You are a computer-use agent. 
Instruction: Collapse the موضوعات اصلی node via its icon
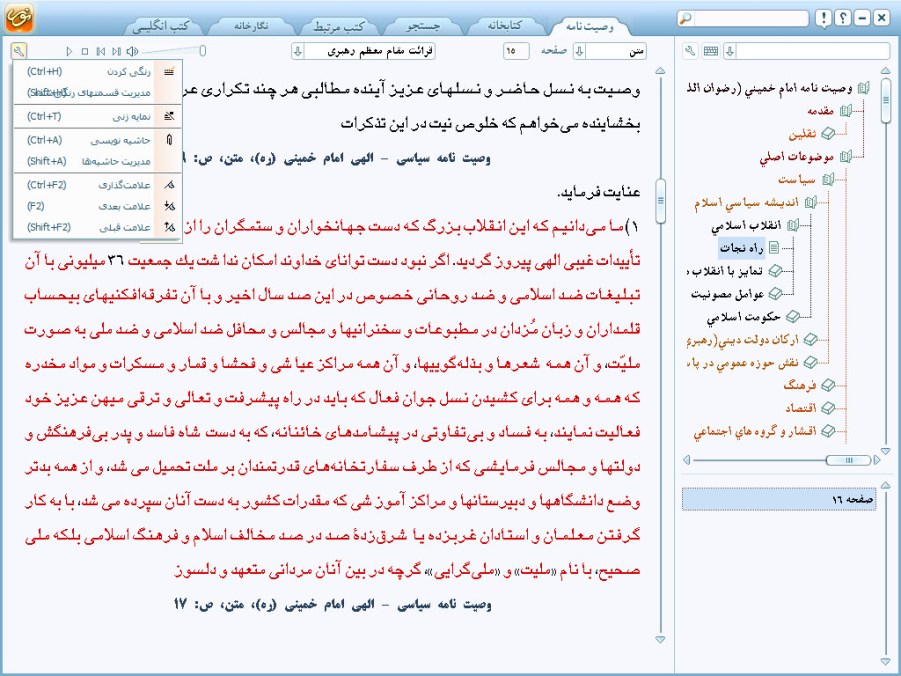click(845, 156)
